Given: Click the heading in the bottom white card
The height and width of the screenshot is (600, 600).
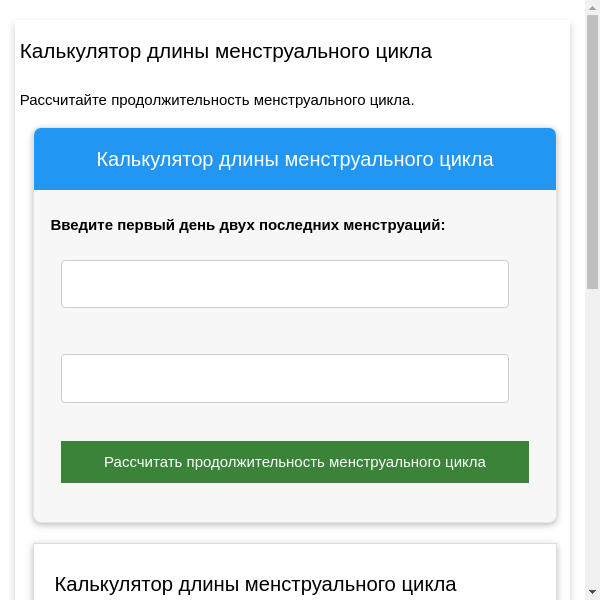Looking at the screenshot, I should 255,584.
